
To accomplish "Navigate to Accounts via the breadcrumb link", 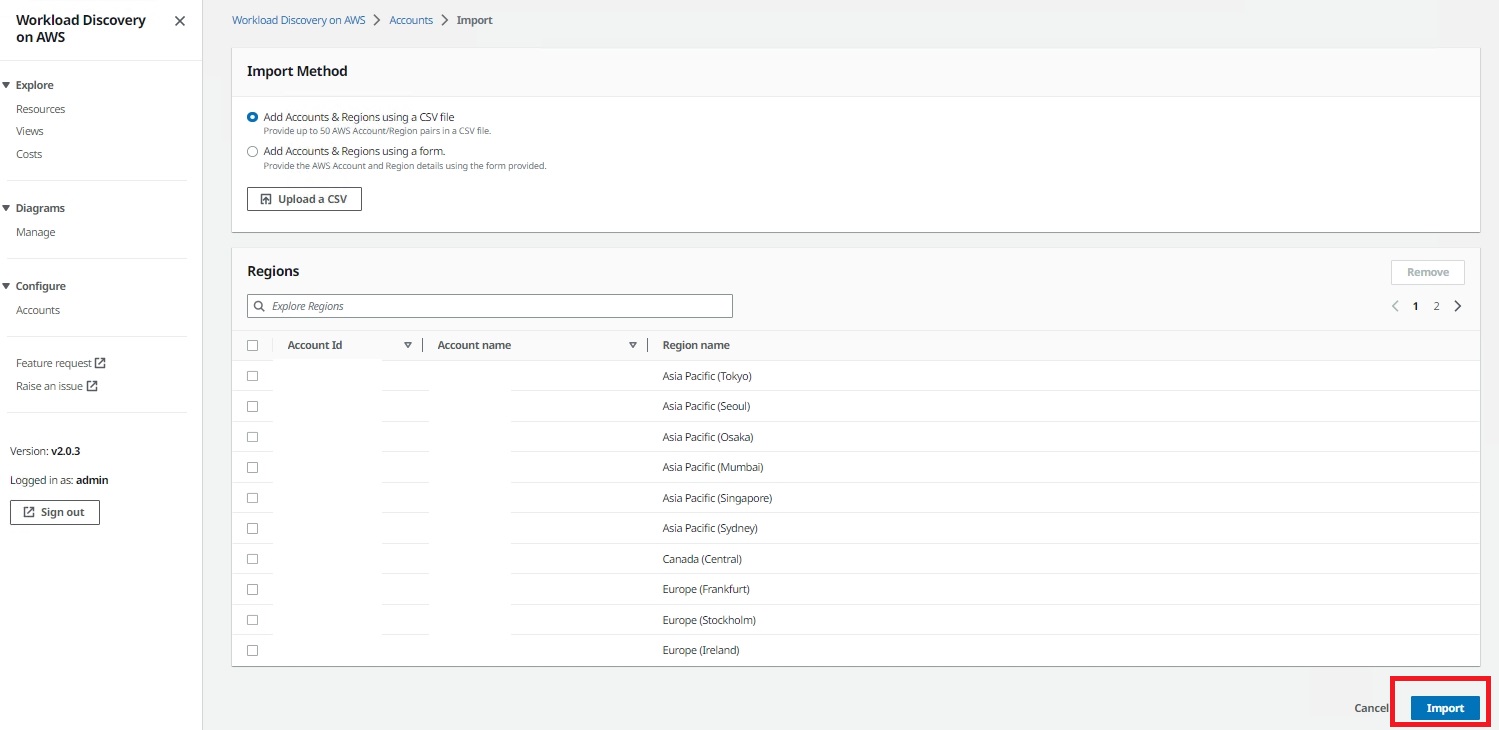I will (410, 19).
